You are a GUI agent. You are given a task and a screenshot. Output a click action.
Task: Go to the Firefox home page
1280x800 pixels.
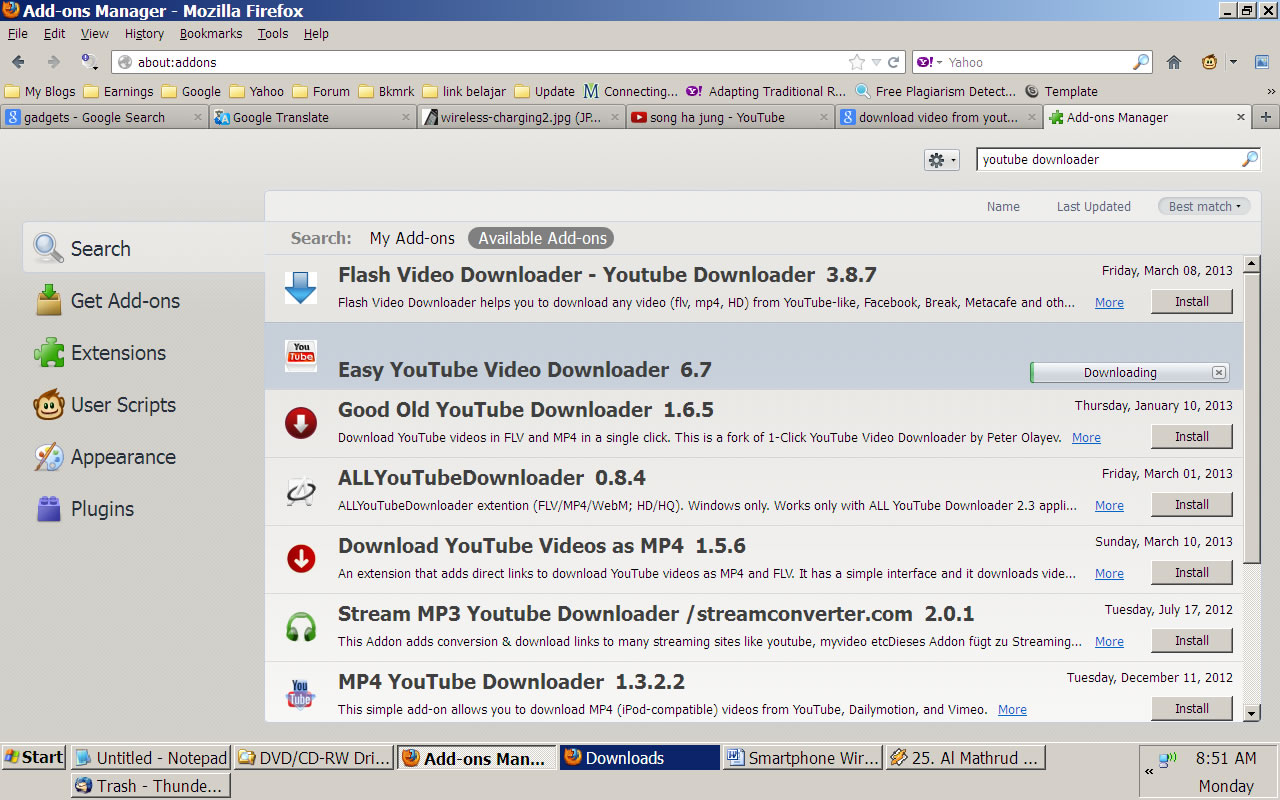1174,62
